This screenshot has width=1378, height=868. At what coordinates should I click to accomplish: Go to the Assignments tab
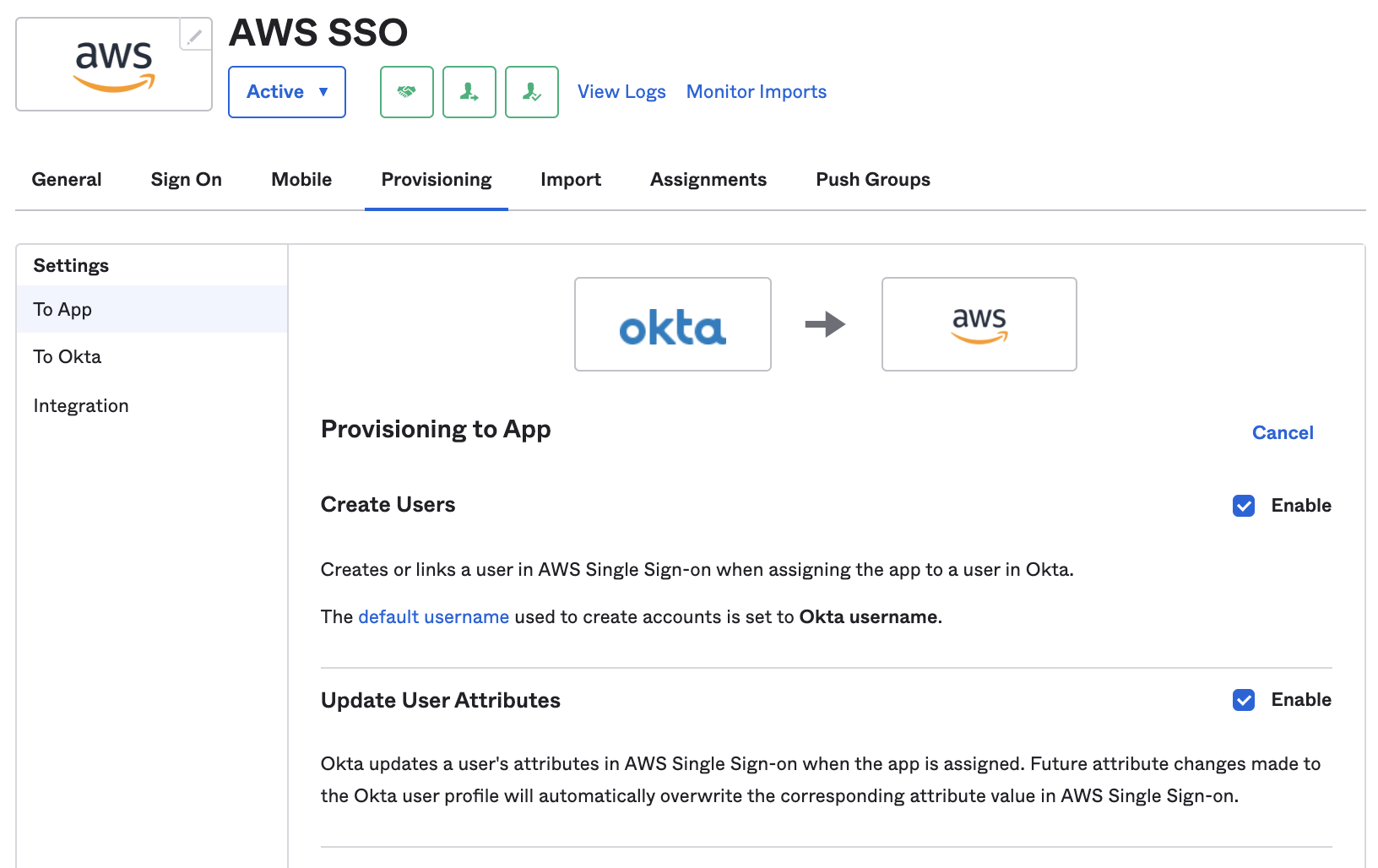[x=708, y=179]
